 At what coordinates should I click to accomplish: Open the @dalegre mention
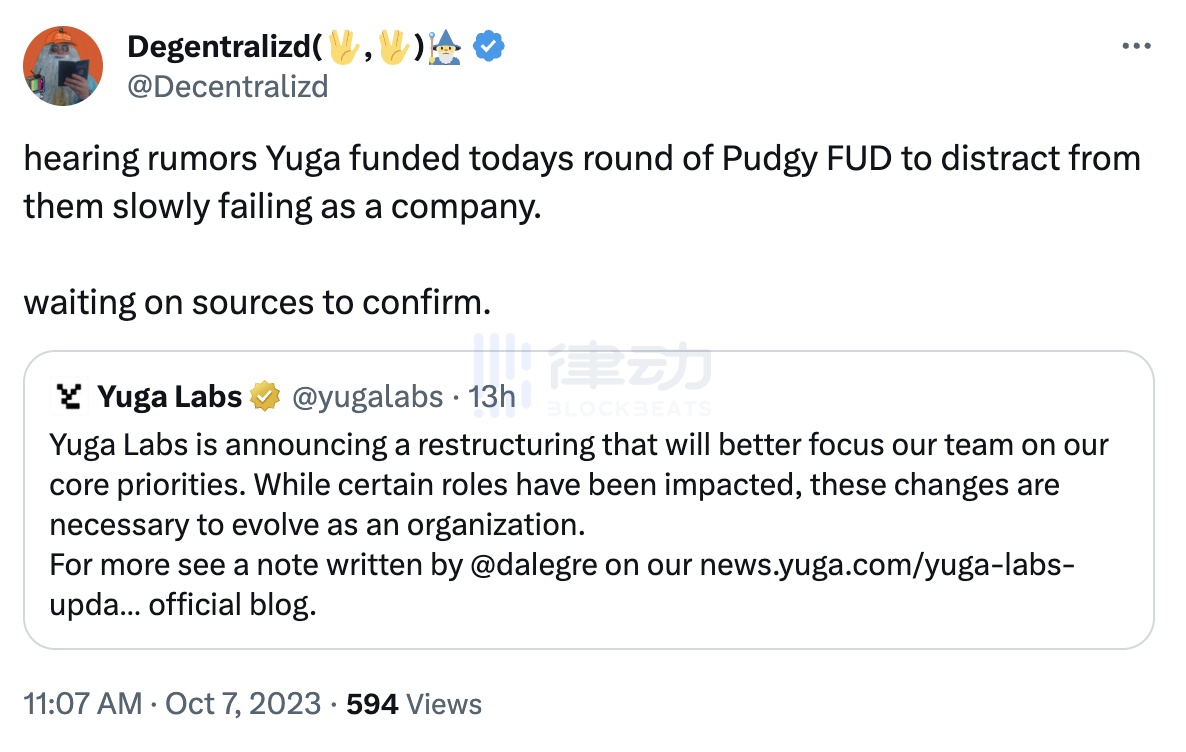pos(533,564)
